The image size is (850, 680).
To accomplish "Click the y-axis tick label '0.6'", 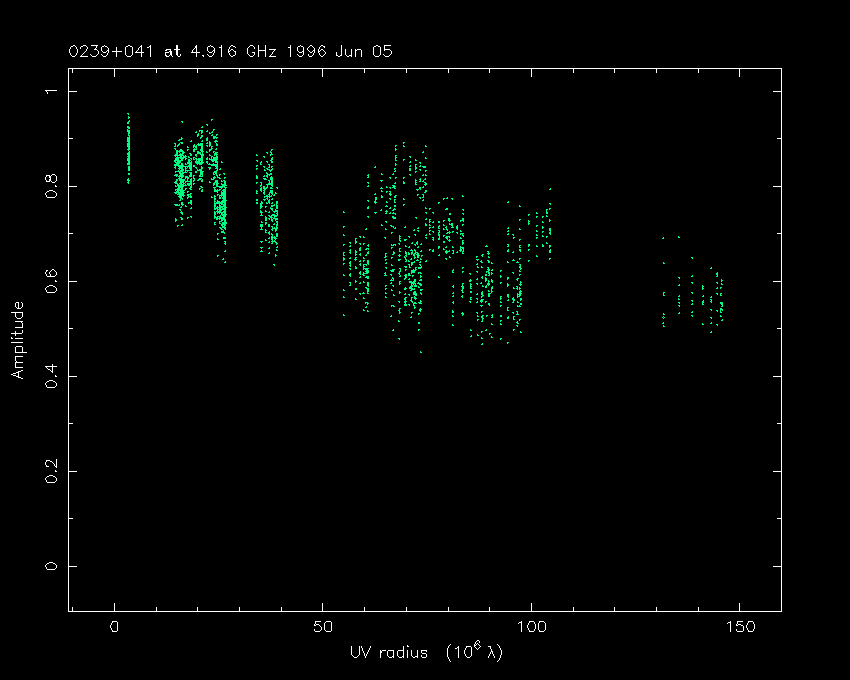I will click(49, 282).
